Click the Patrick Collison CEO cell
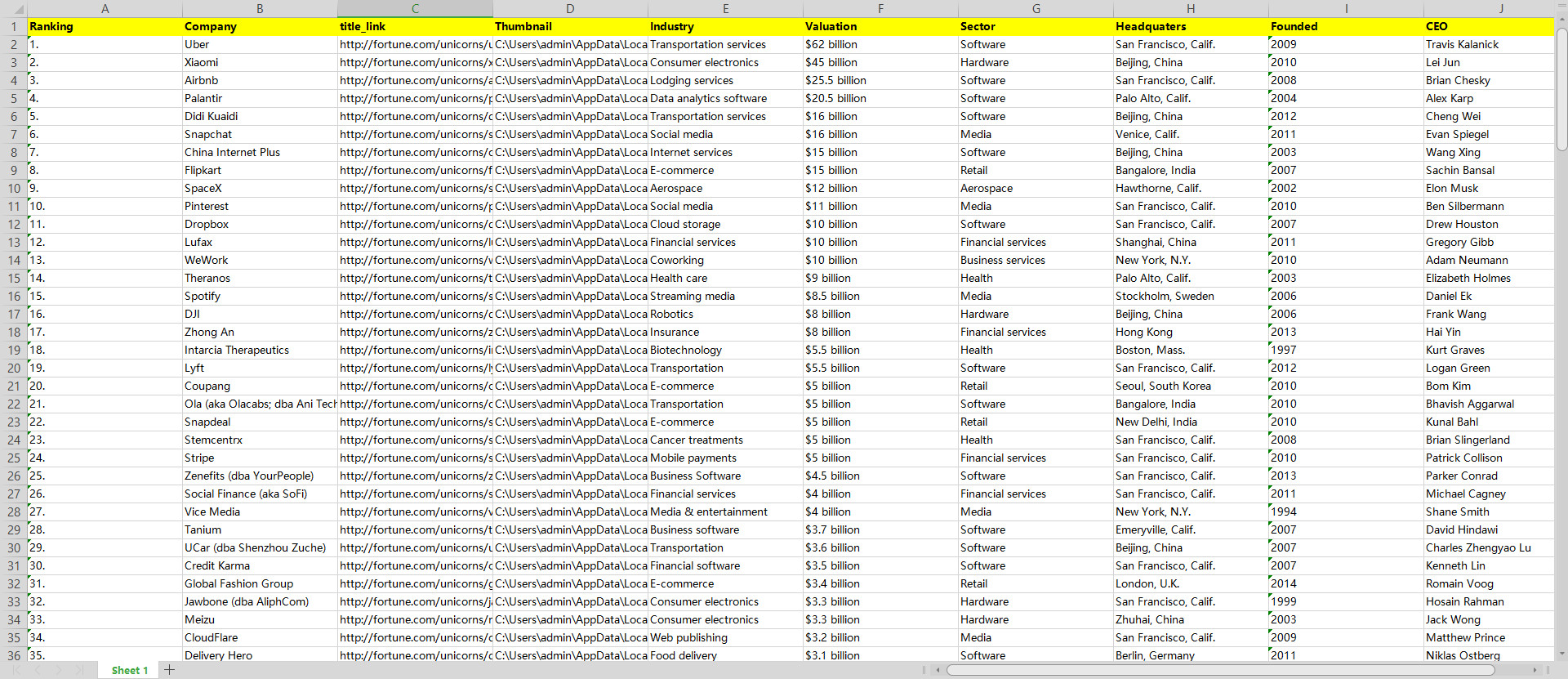Image resolution: width=1568 pixels, height=679 pixels. (1489, 458)
